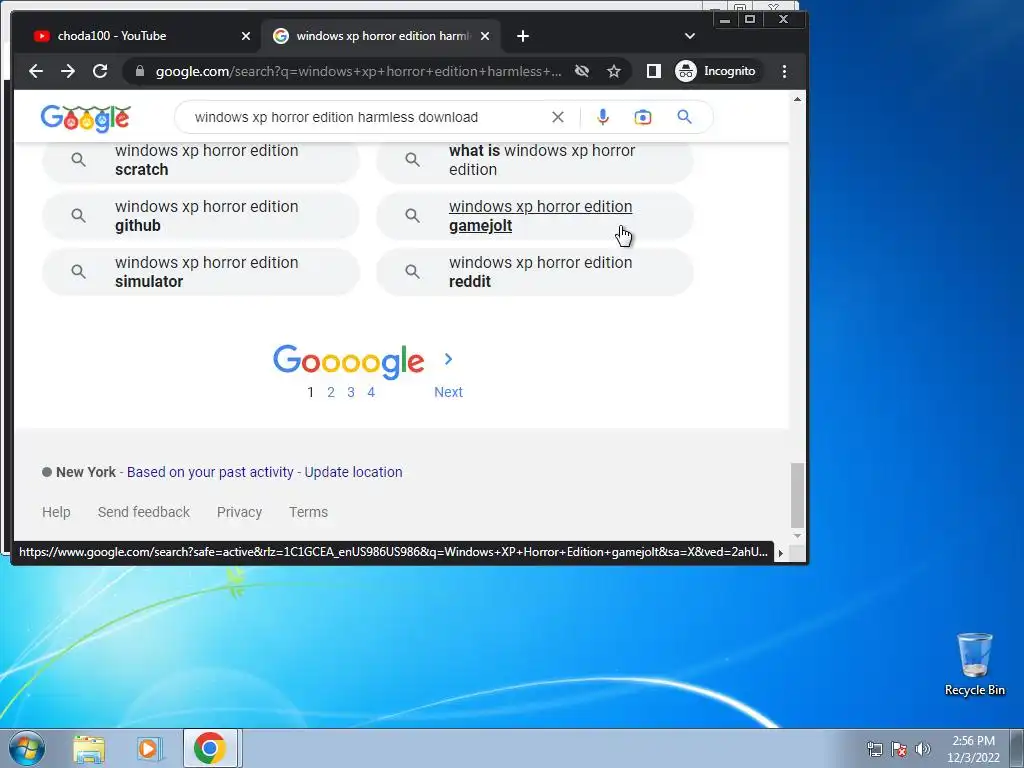The image size is (1024, 768).
Task: Click the Next page link
Action: [448, 392]
